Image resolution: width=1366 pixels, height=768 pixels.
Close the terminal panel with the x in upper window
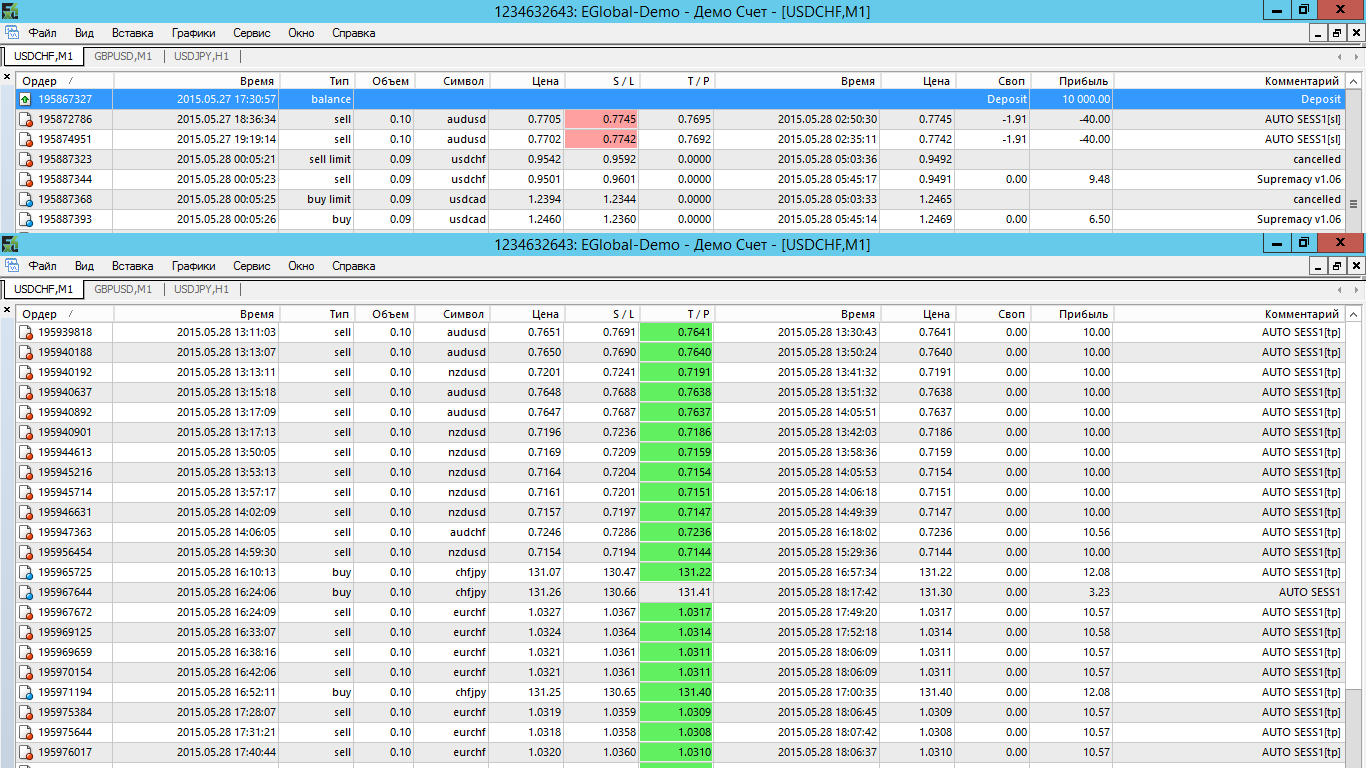pos(7,77)
